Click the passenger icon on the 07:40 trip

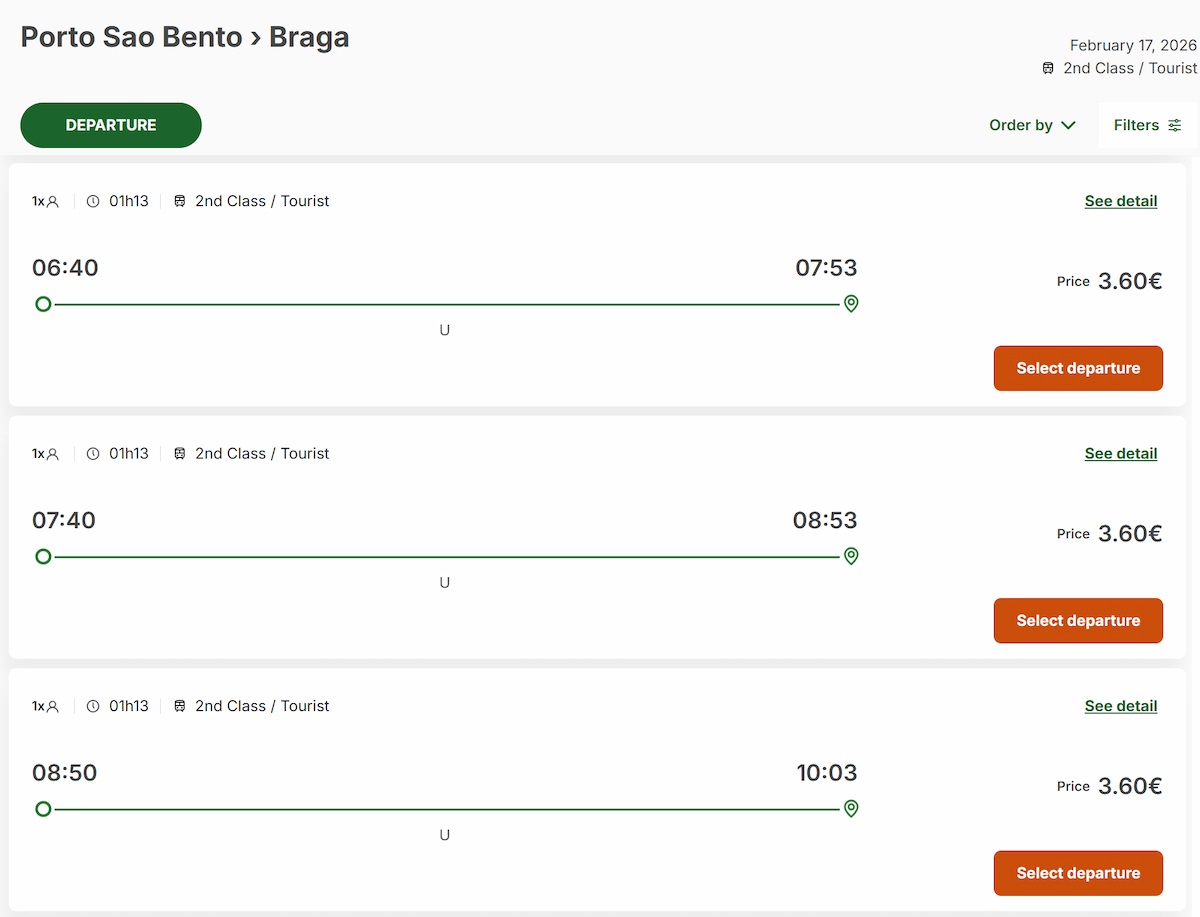[52, 454]
